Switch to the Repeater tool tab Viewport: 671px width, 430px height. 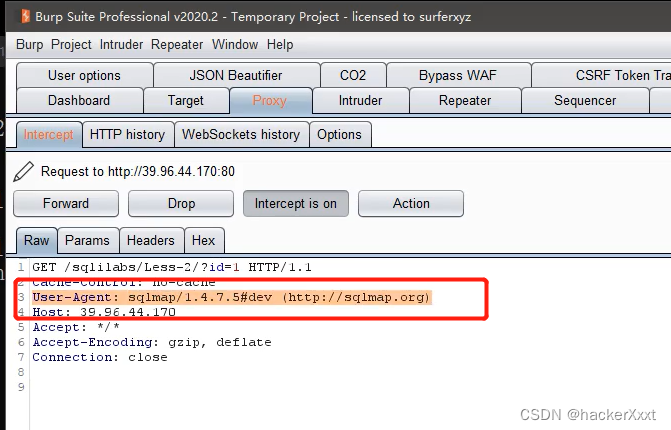[x=465, y=101]
